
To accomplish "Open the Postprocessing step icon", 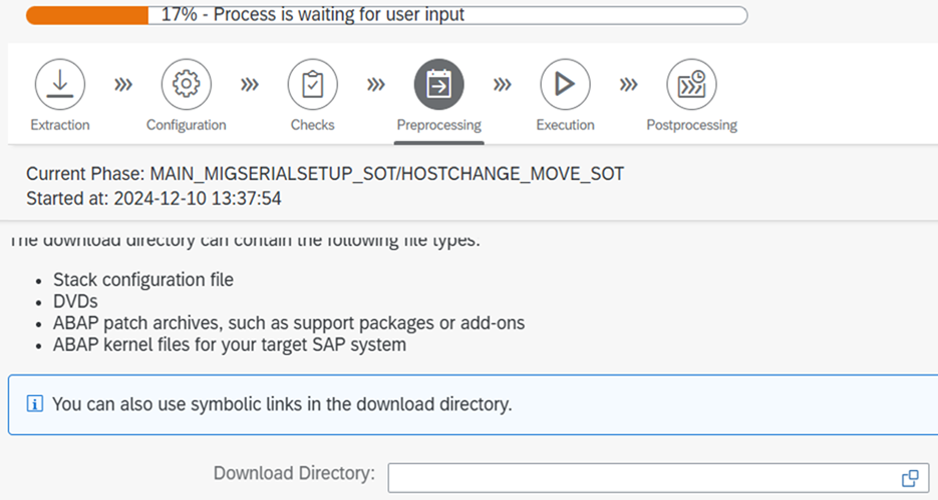I will (691, 84).
